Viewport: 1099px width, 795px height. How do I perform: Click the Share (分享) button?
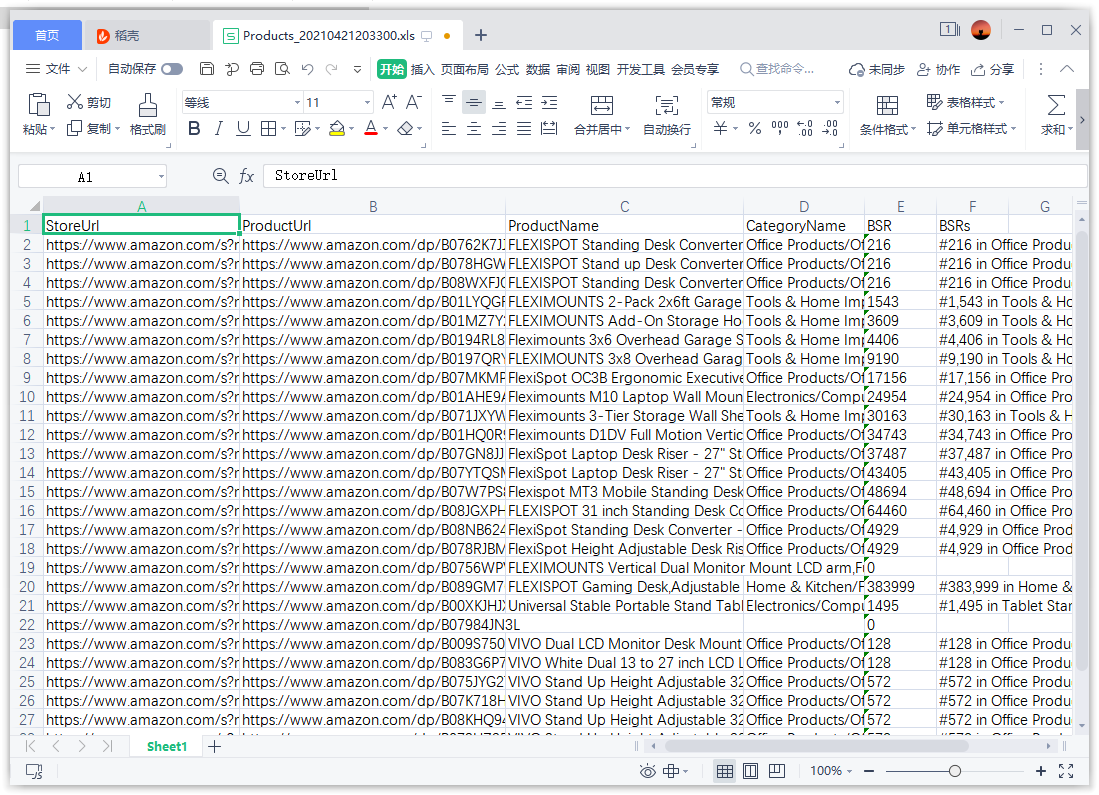(x=992, y=69)
